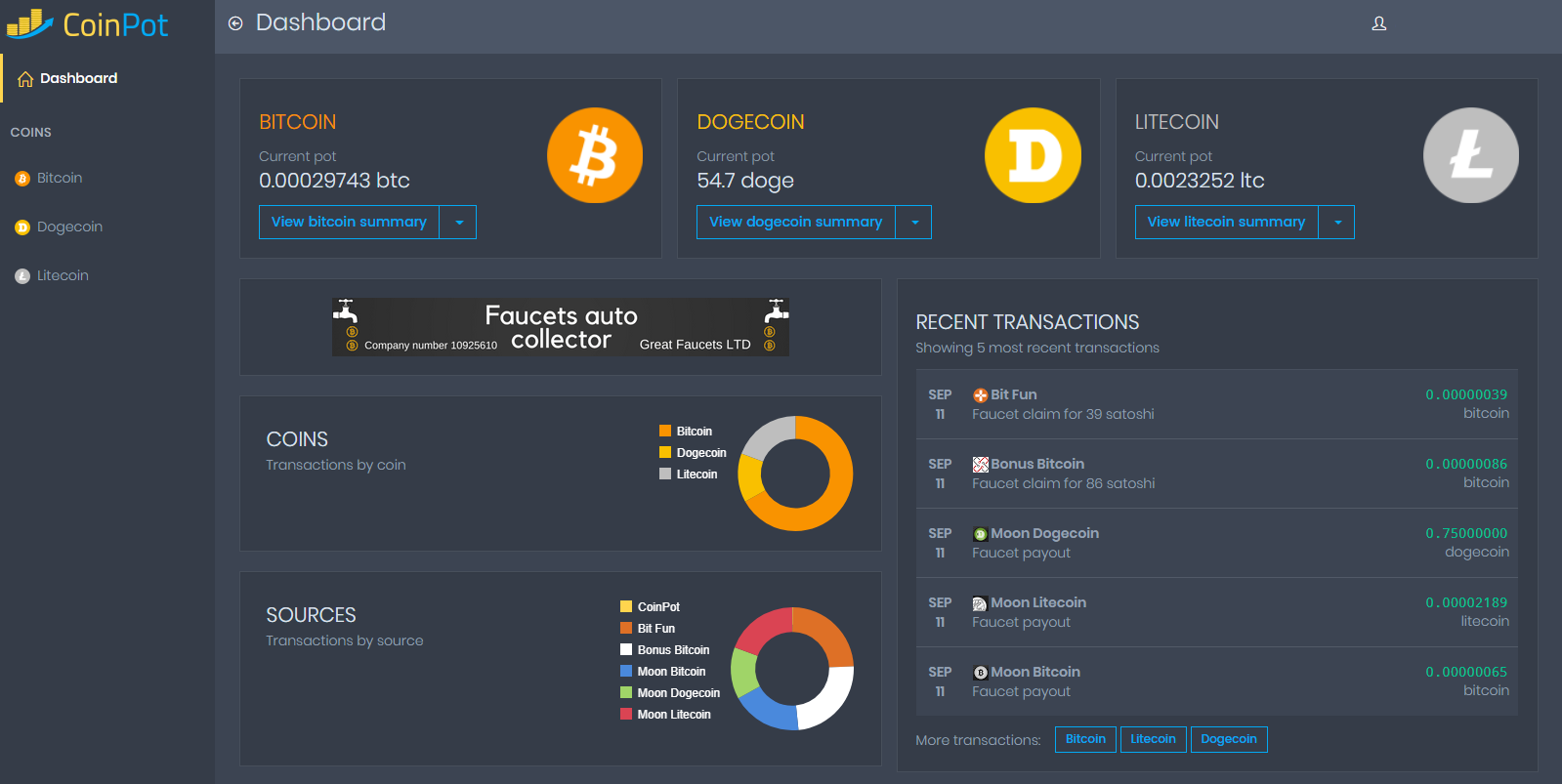
Task: Click amount 0.00002189 litecoin
Action: 1466,603
